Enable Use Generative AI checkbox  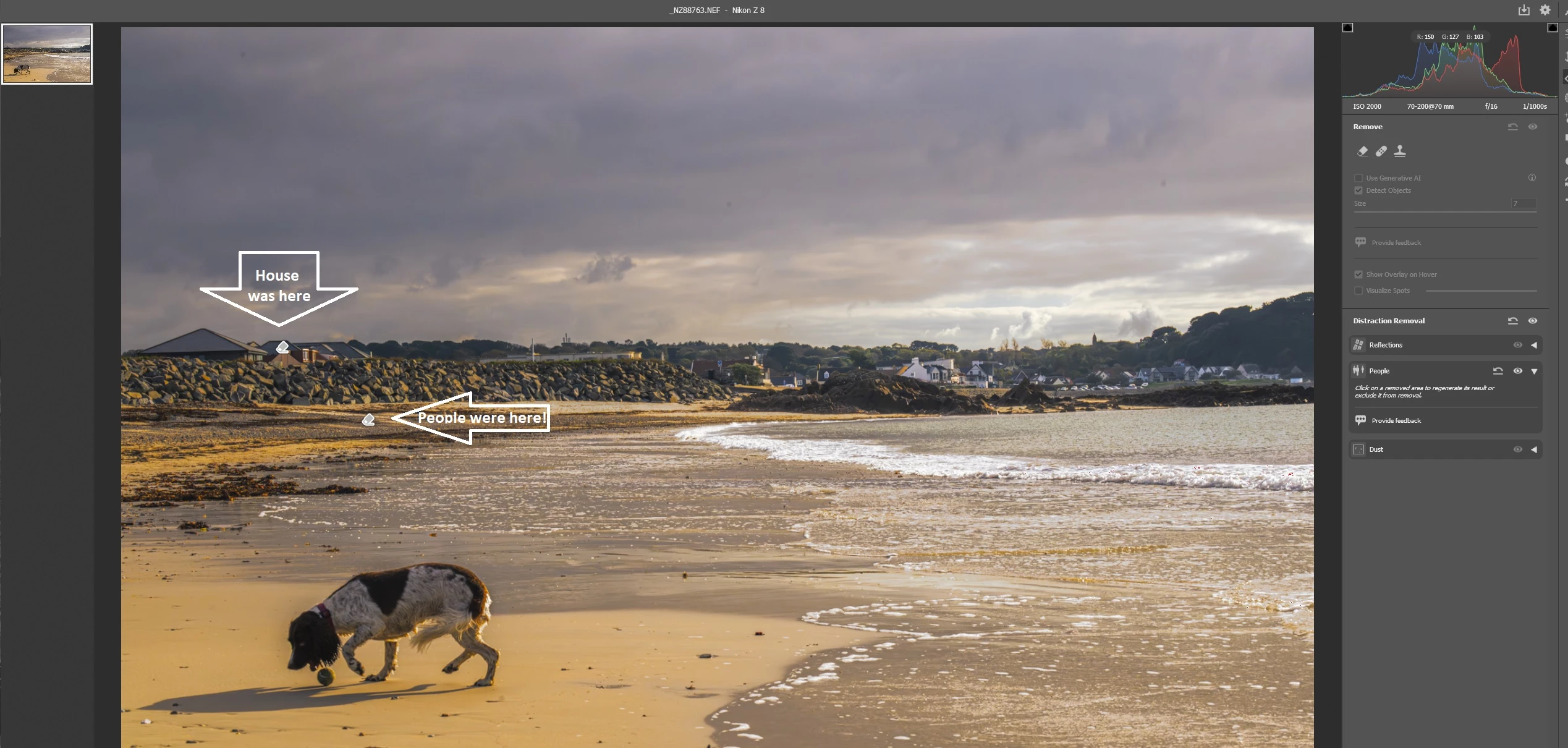1358,178
